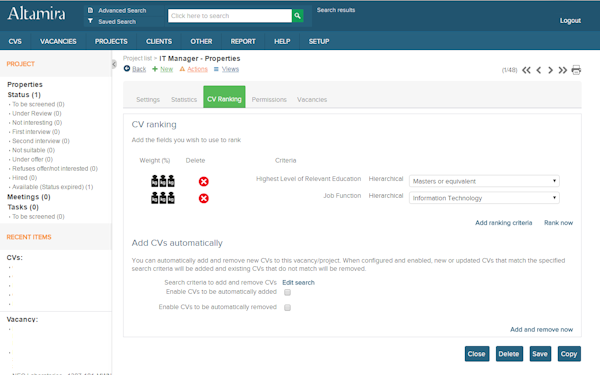The image size is (600, 375).
Task: Go to the next record arrow
Action: pyautogui.click(x=550, y=70)
